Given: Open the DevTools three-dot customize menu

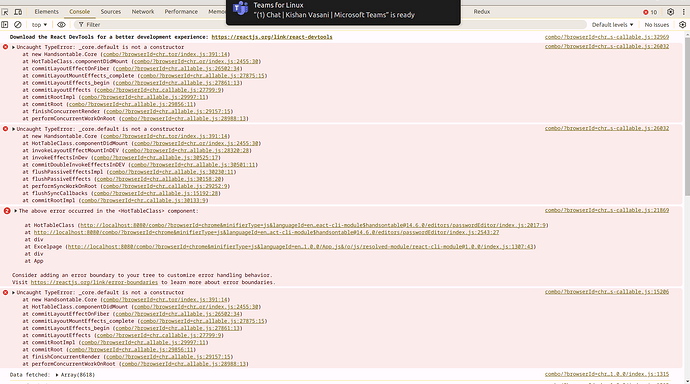Looking at the screenshot, I should tap(683, 12).
